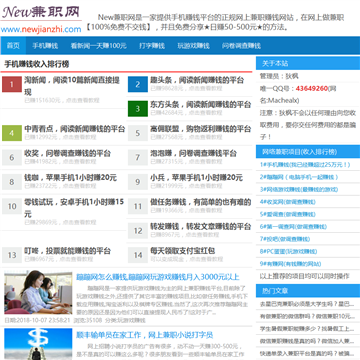Open the 看新闻一天赚100元 nav item

pyautogui.click(x=98, y=46)
